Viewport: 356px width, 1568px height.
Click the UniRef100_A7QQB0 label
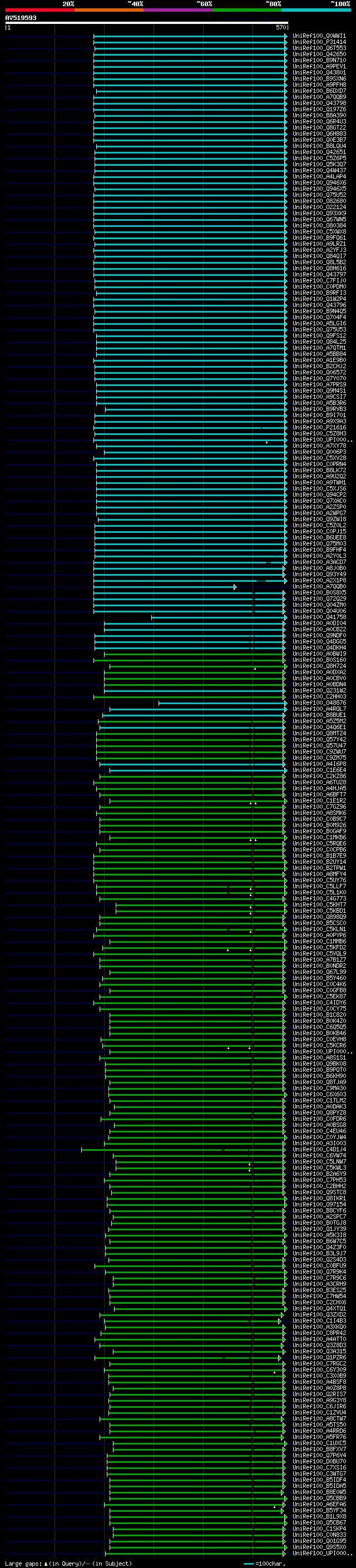tap(319, 587)
